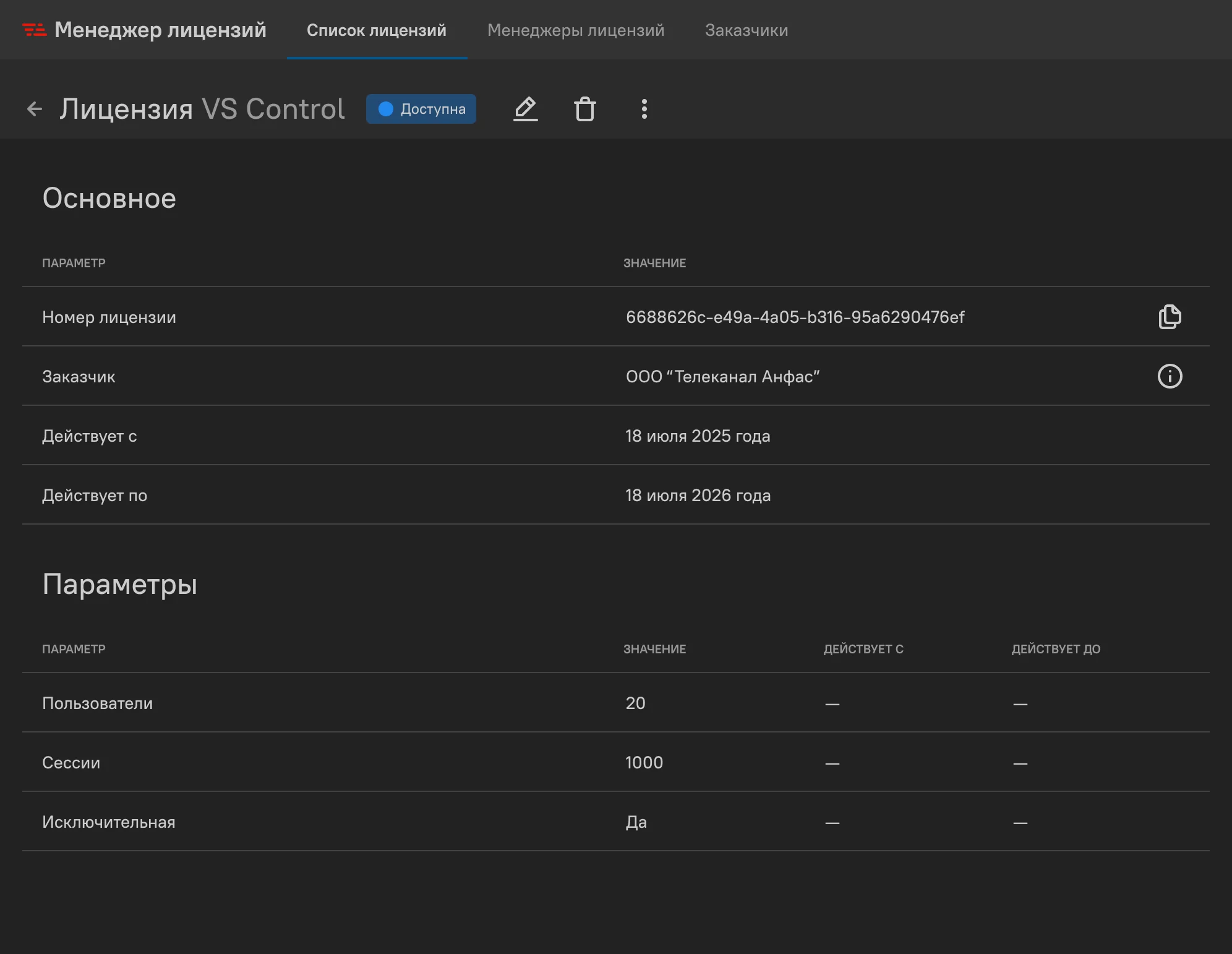Switch to the Менеджеры лицензий tab
Screen dimensions: 1232x954
point(576,30)
